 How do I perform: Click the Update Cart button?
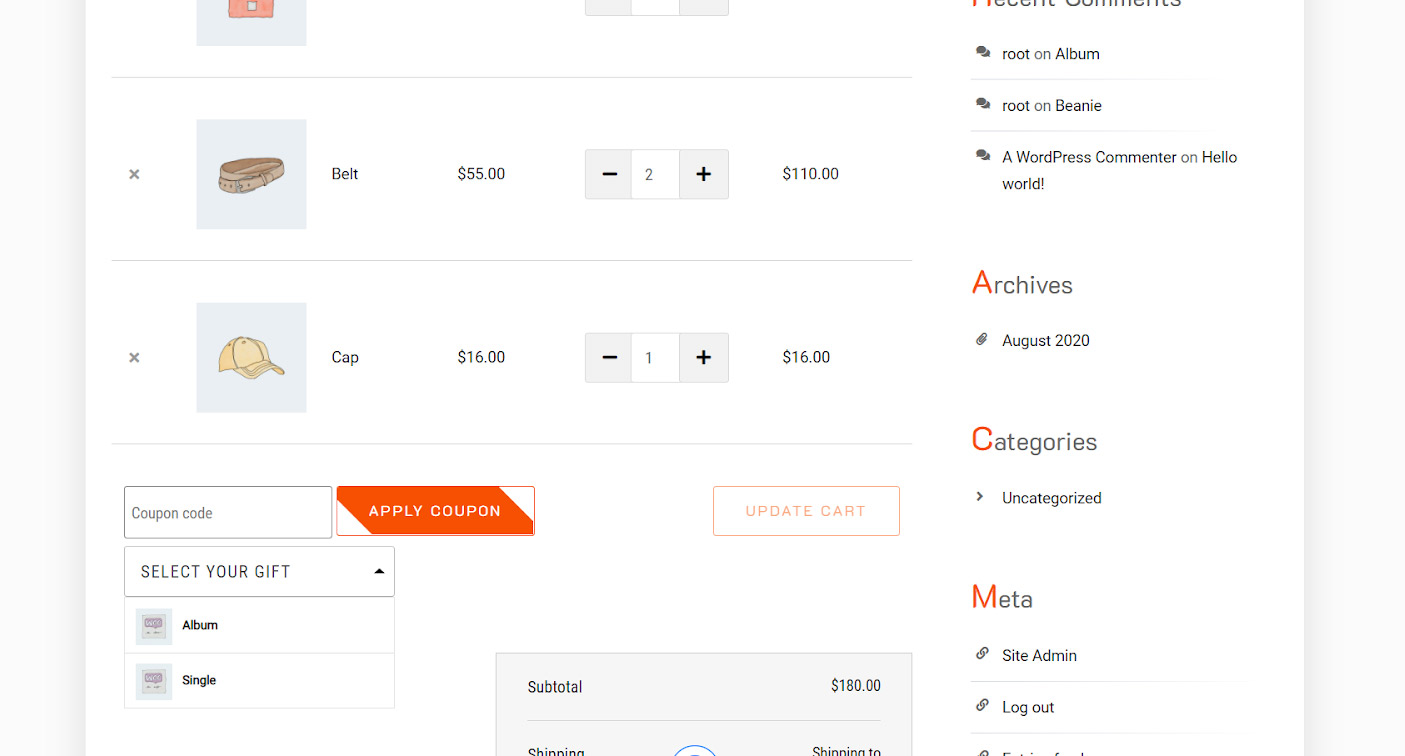[x=806, y=511]
